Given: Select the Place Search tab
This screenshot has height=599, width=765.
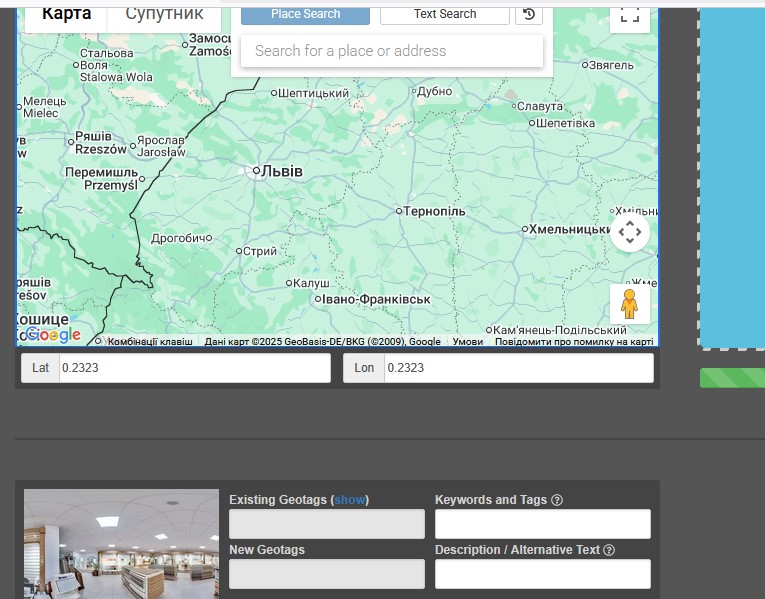Looking at the screenshot, I should tap(305, 14).
